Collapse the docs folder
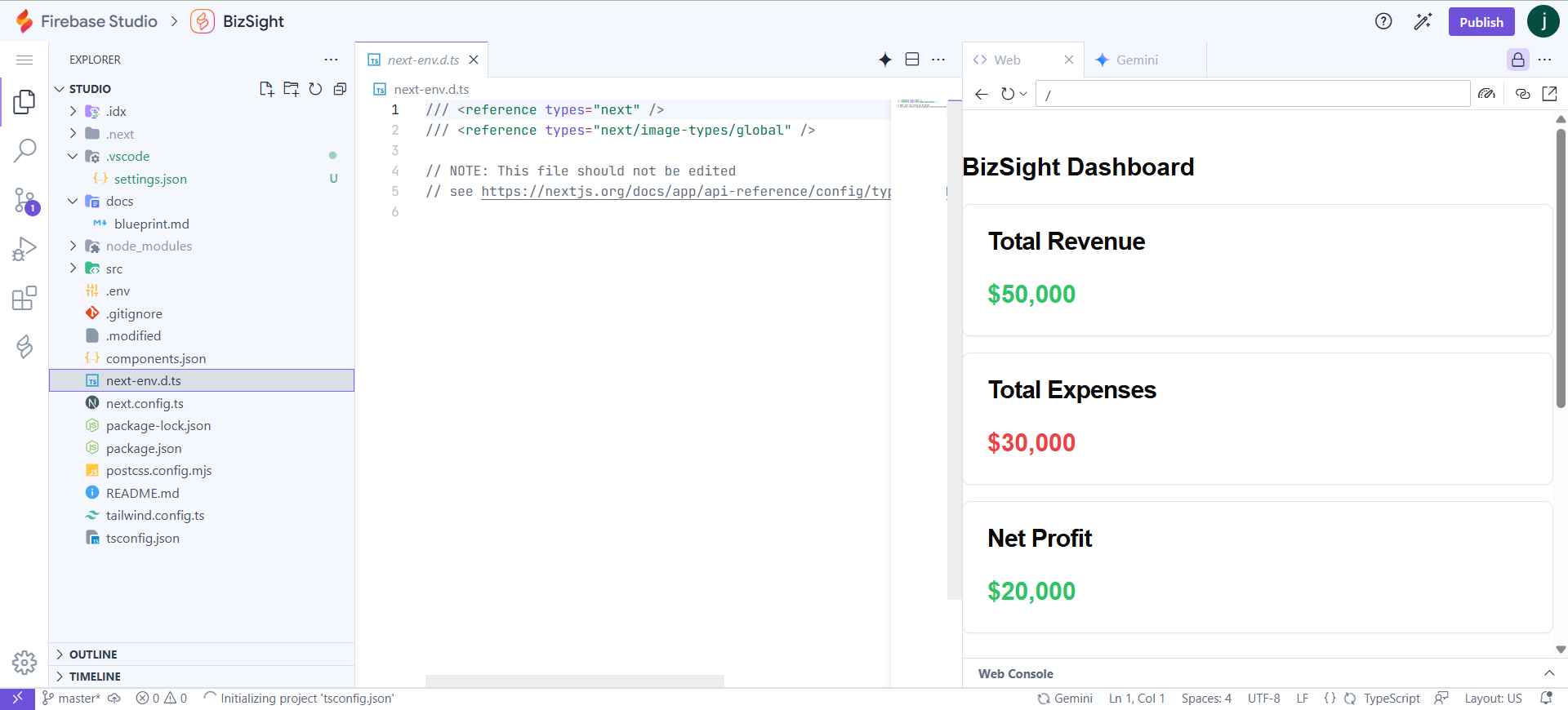Image resolution: width=1568 pixels, height=710 pixels. 73,201
